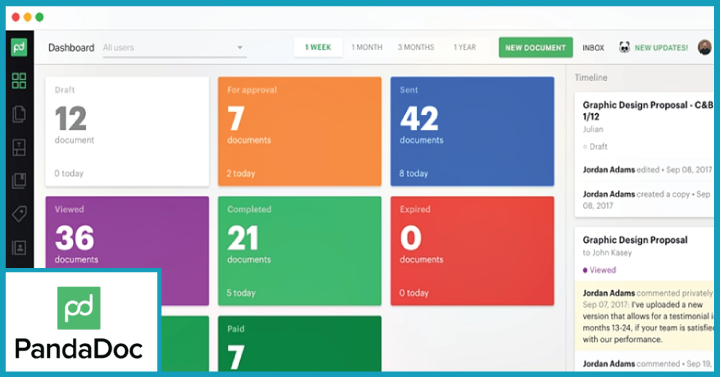This screenshot has height=377, width=720.
Task: Open the Templates icon in sidebar
Action: [x=19, y=147]
